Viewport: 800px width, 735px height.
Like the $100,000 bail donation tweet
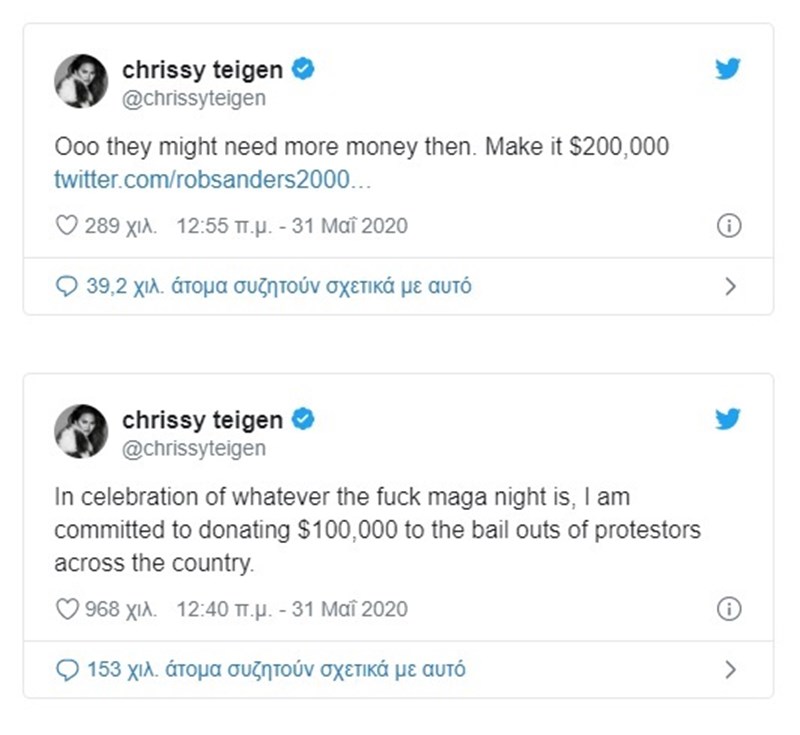[66, 609]
